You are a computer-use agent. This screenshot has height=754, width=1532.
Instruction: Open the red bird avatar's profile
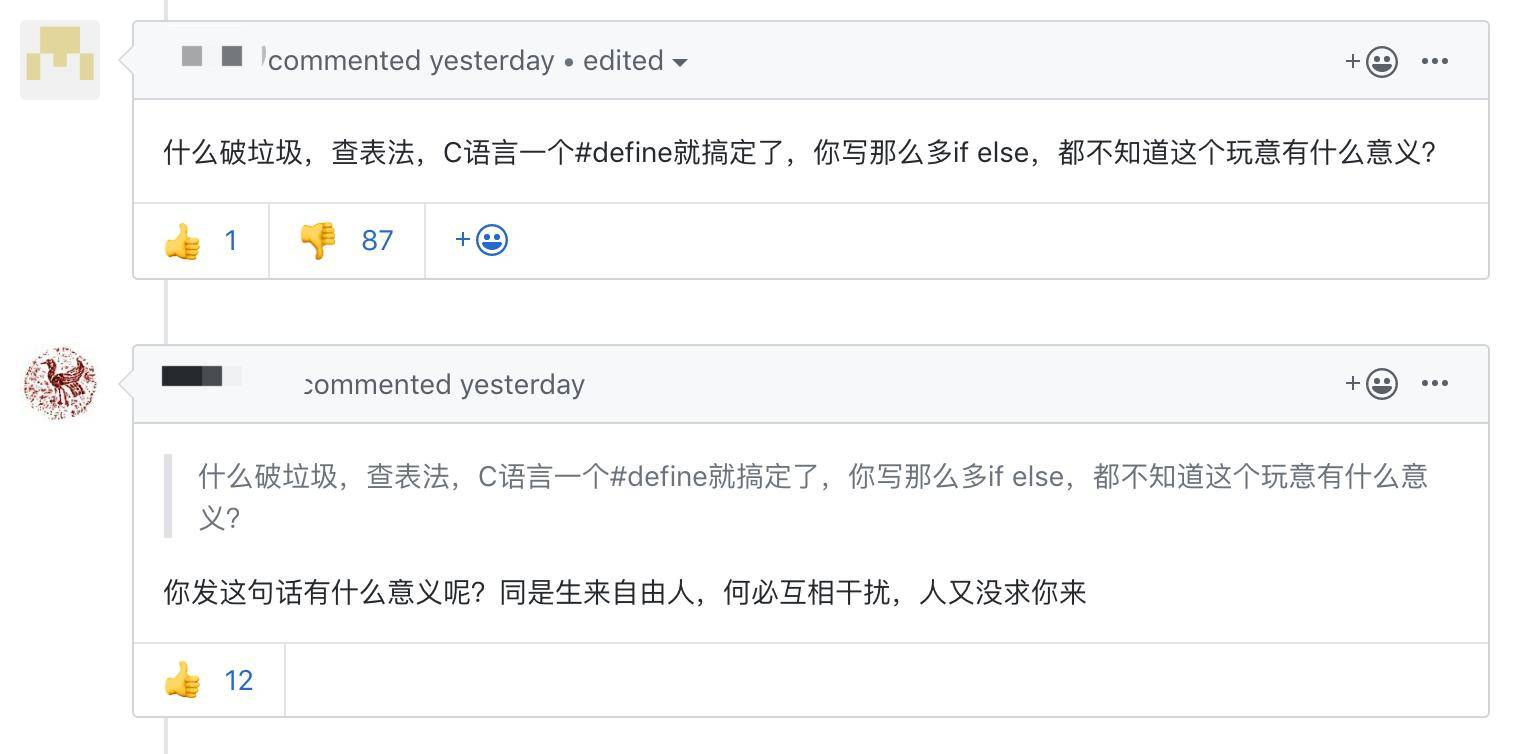60,383
